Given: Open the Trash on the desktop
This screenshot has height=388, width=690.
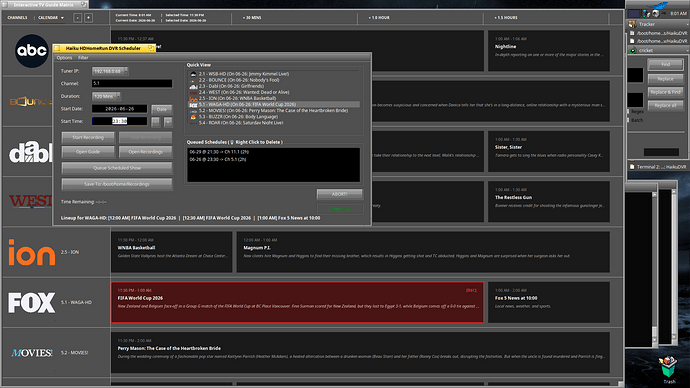Looking at the screenshot, I should tap(669, 369).
